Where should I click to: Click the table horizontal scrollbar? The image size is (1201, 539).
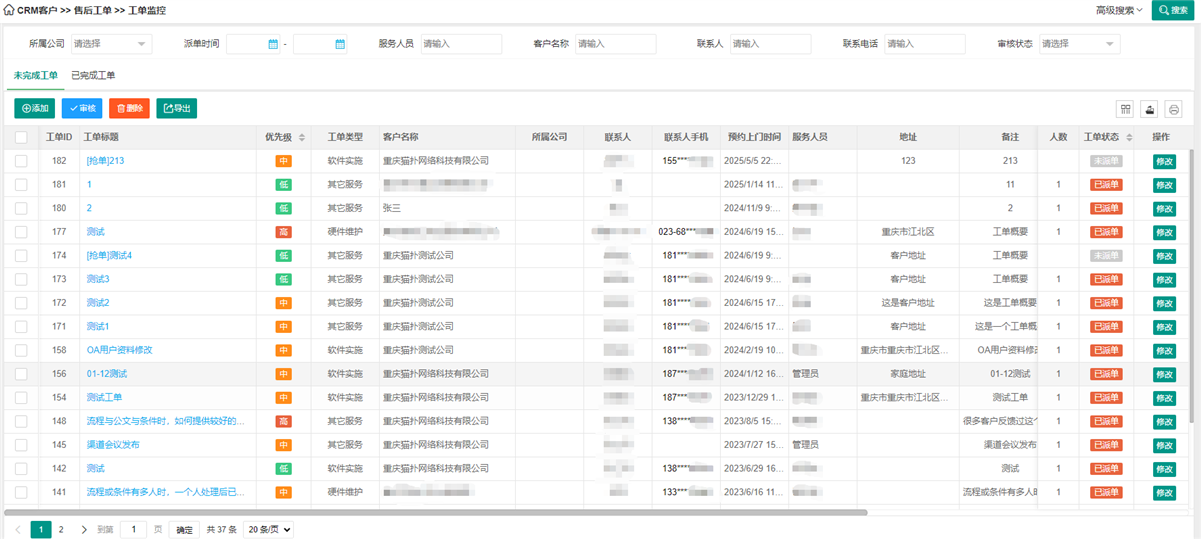pyautogui.click(x=436, y=512)
